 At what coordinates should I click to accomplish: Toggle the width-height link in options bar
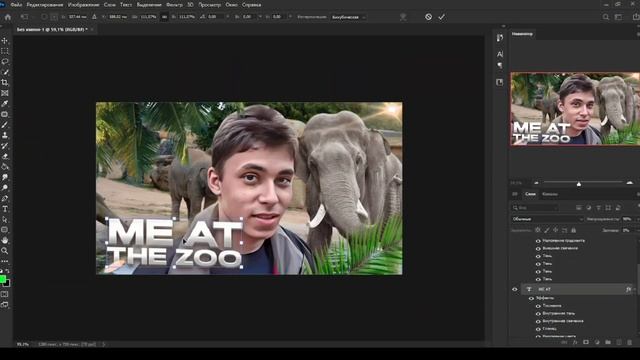(x=164, y=17)
